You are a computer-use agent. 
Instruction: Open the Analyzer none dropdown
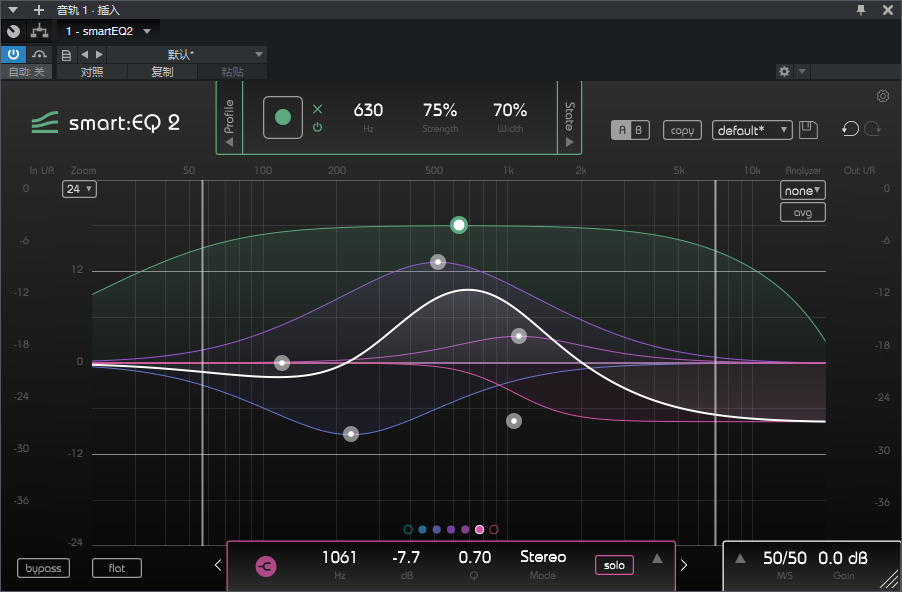coord(802,190)
